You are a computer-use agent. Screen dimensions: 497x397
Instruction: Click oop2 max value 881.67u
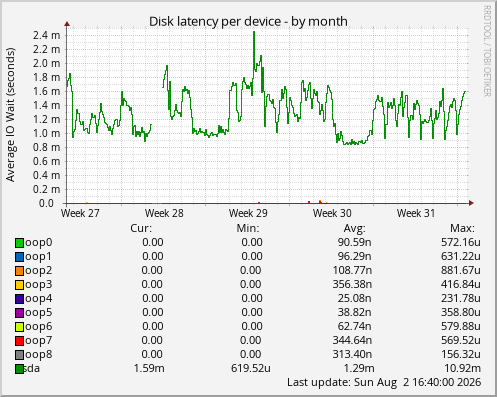pos(461,270)
